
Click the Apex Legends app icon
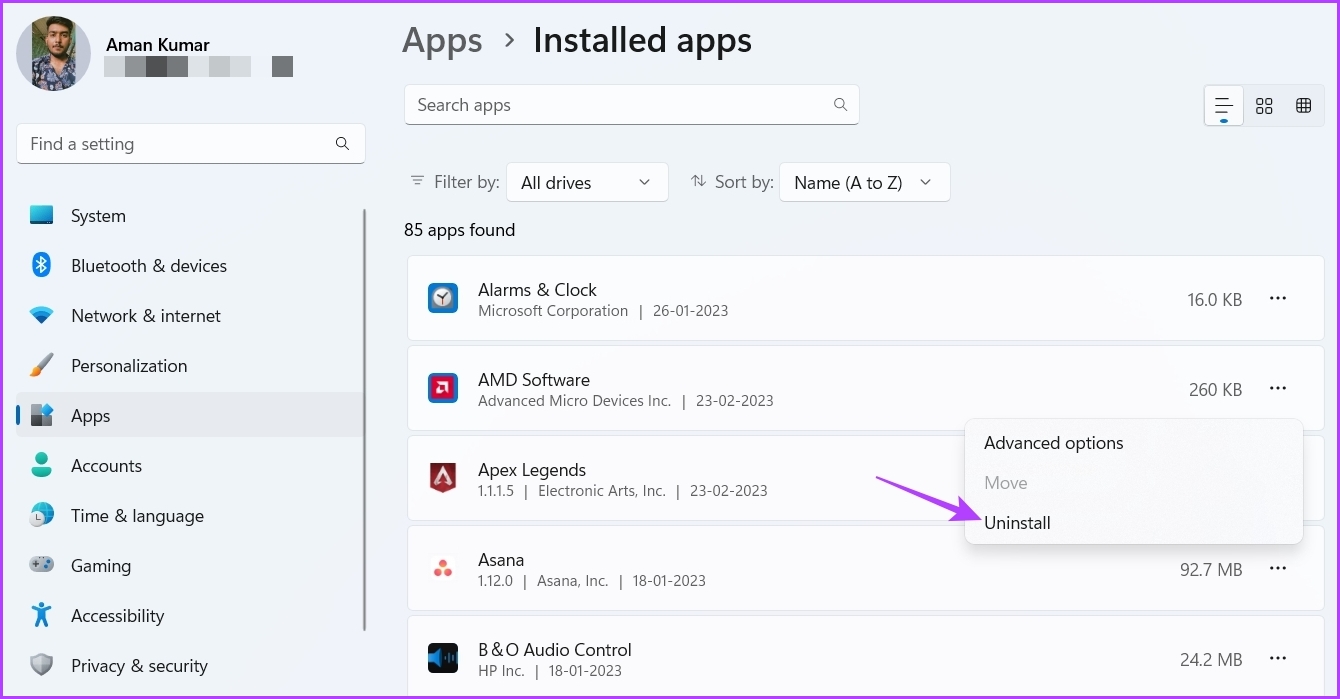[x=443, y=478]
